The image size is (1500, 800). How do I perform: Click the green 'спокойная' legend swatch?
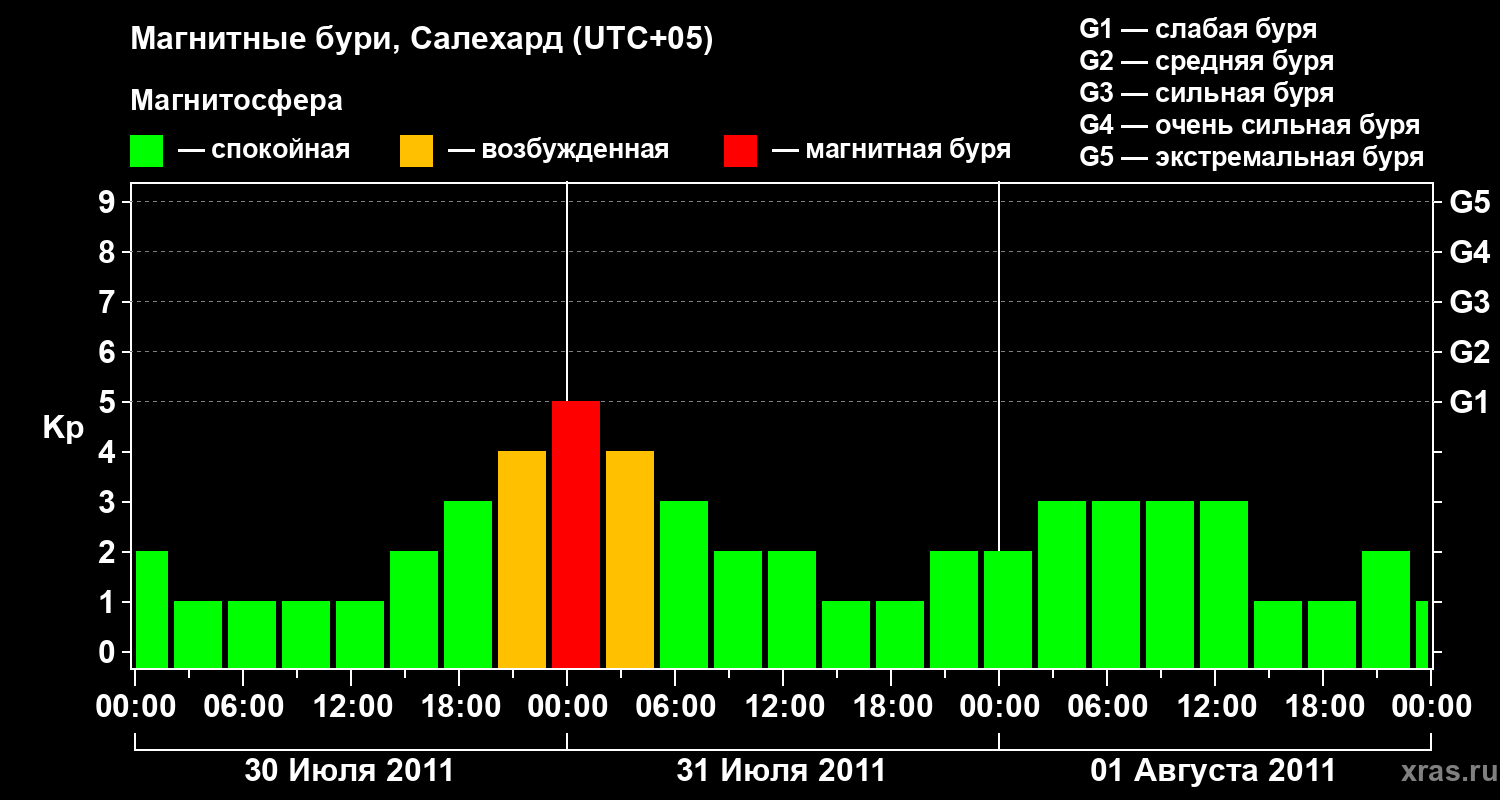coord(147,150)
